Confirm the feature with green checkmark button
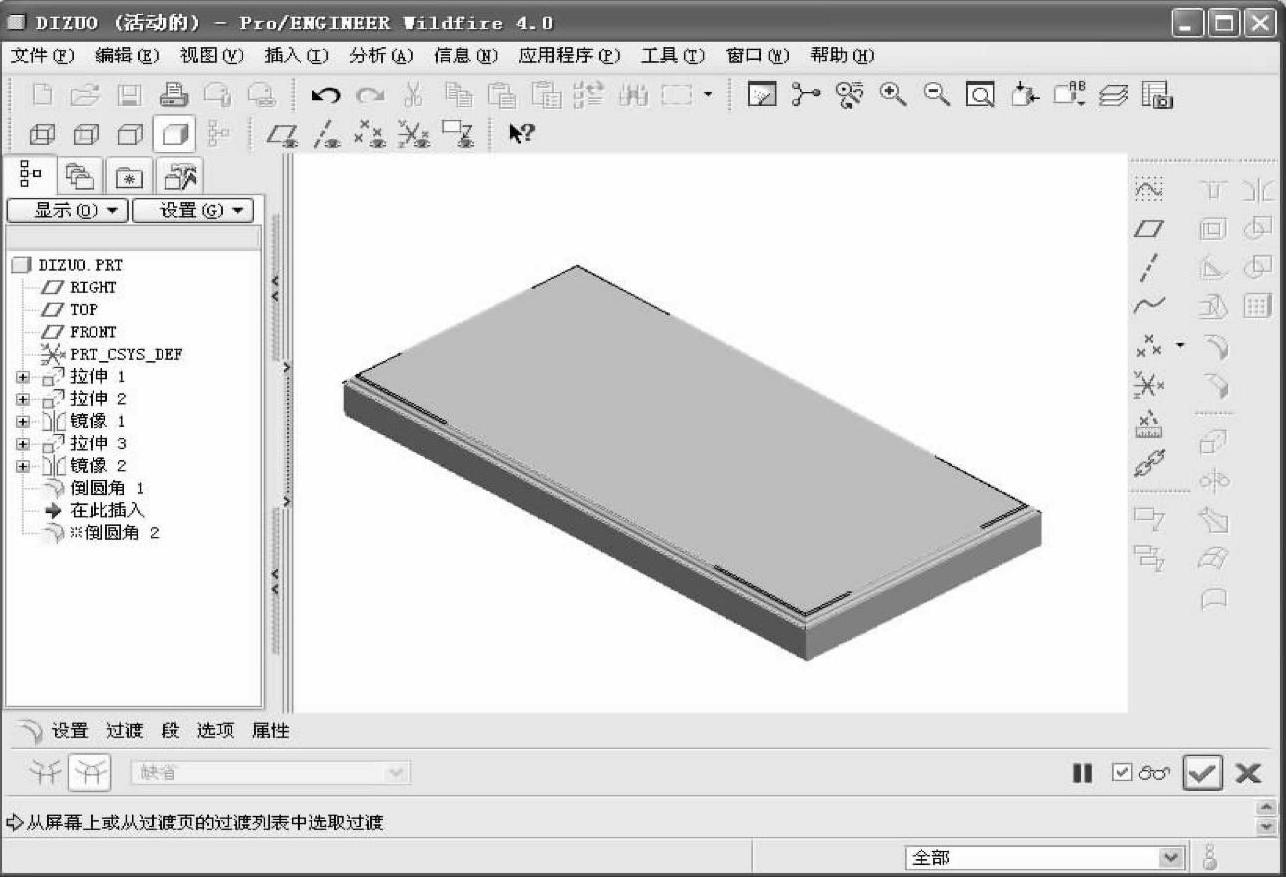 point(1202,773)
